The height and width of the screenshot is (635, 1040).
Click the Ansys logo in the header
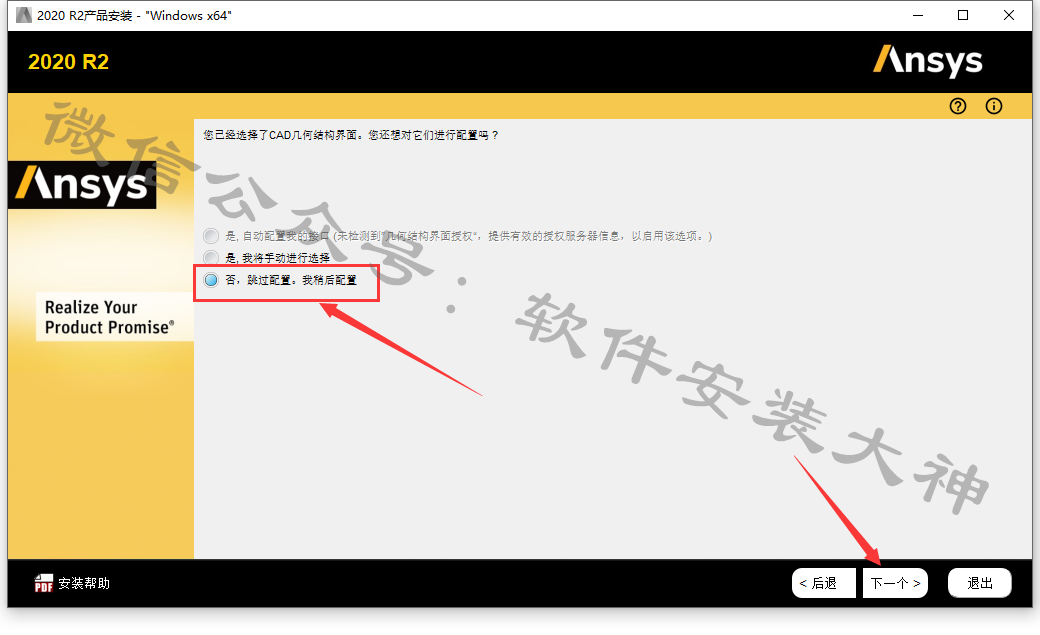point(927,61)
